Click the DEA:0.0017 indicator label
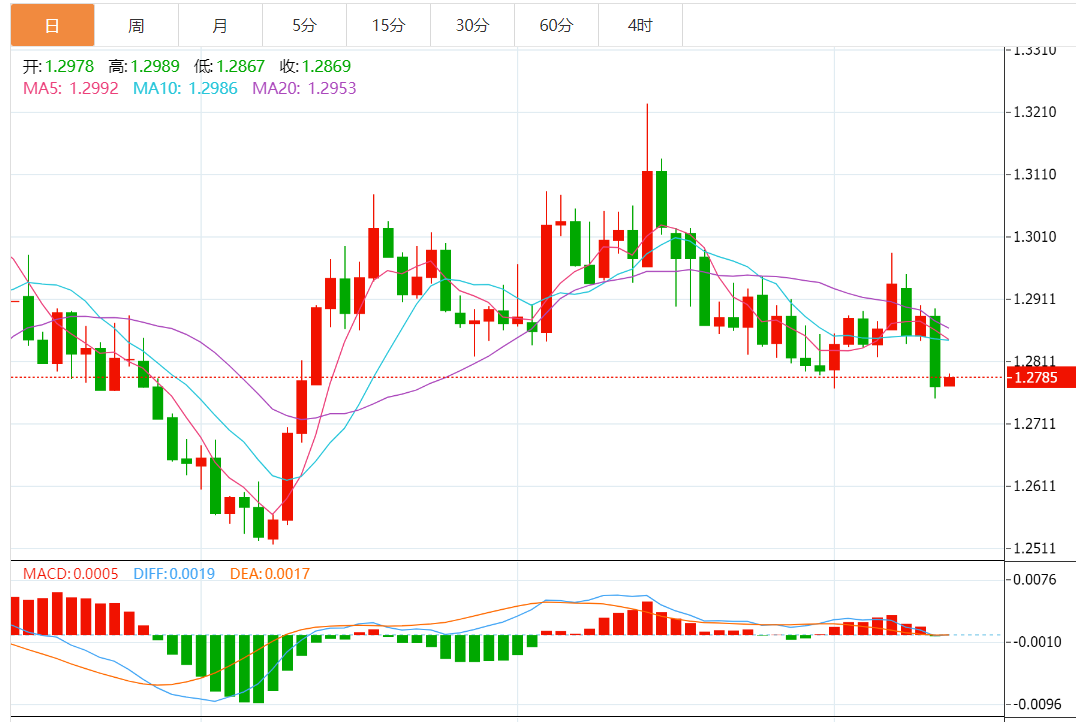 pyautogui.click(x=270, y=573)
